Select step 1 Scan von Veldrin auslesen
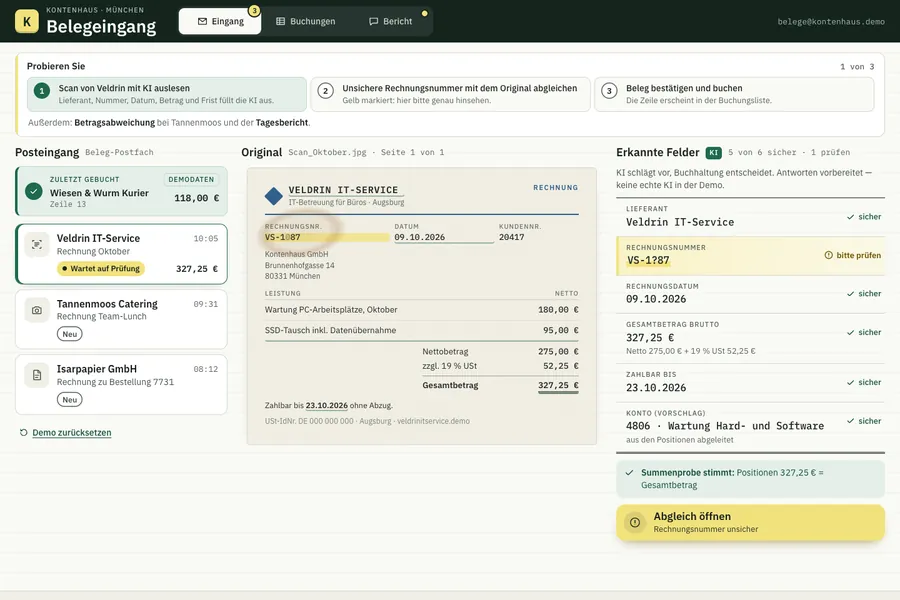The image size is (900, 600). click(x=167, y=94)
